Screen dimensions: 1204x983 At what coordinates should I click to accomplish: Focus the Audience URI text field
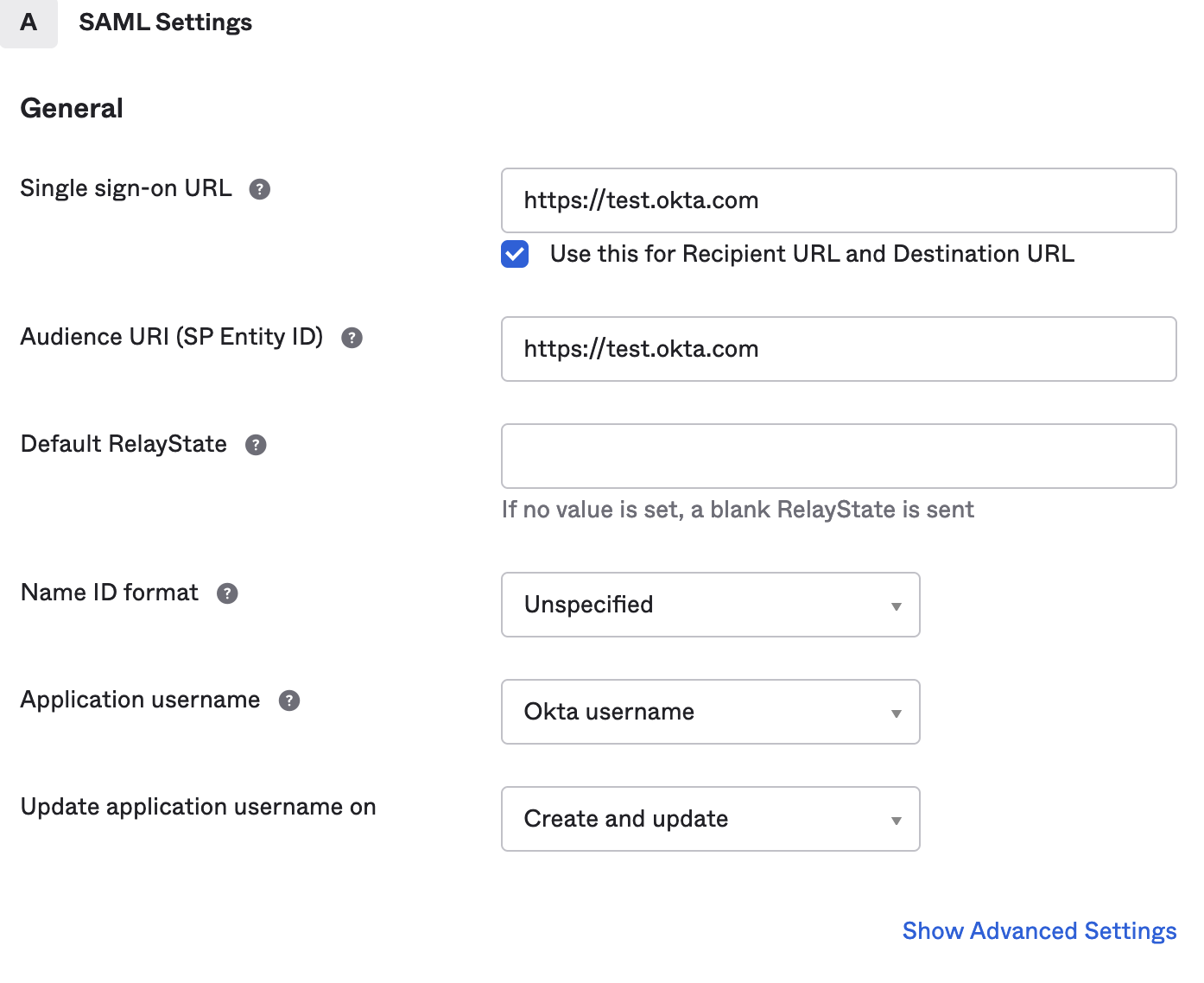[838, 349]
